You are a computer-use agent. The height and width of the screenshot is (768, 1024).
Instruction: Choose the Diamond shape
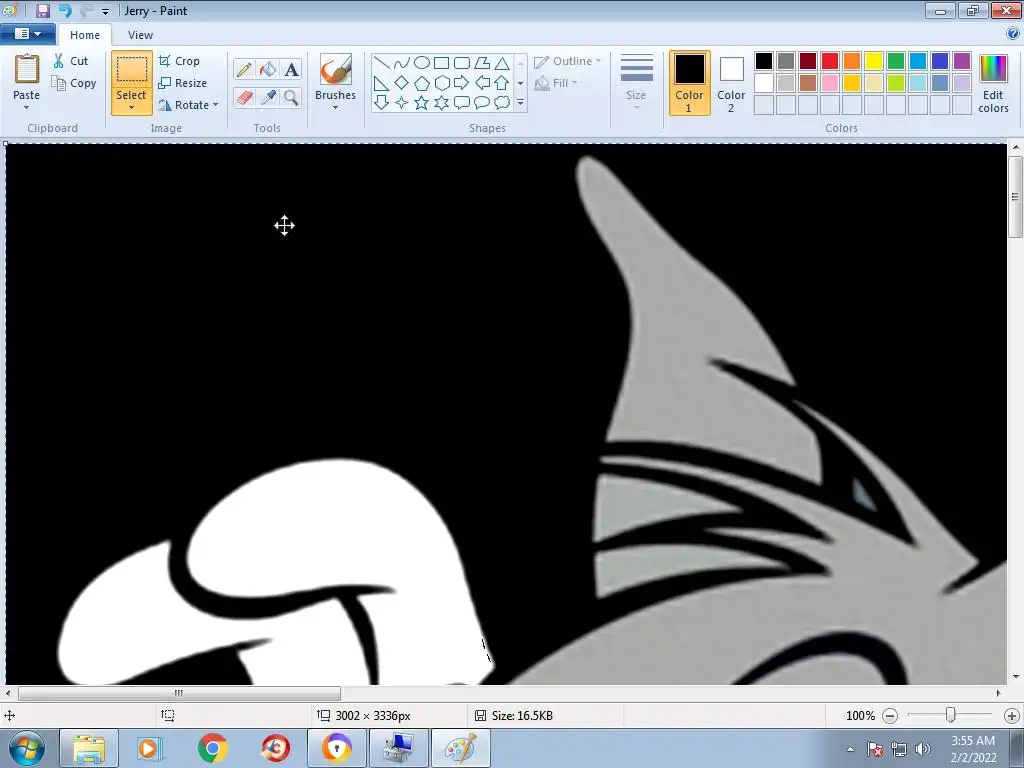[402, 83]
